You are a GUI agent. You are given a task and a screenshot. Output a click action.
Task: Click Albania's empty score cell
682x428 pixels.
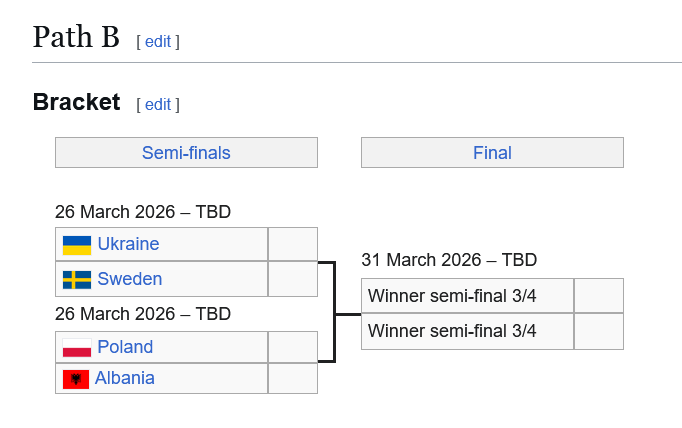coord(293,378)
